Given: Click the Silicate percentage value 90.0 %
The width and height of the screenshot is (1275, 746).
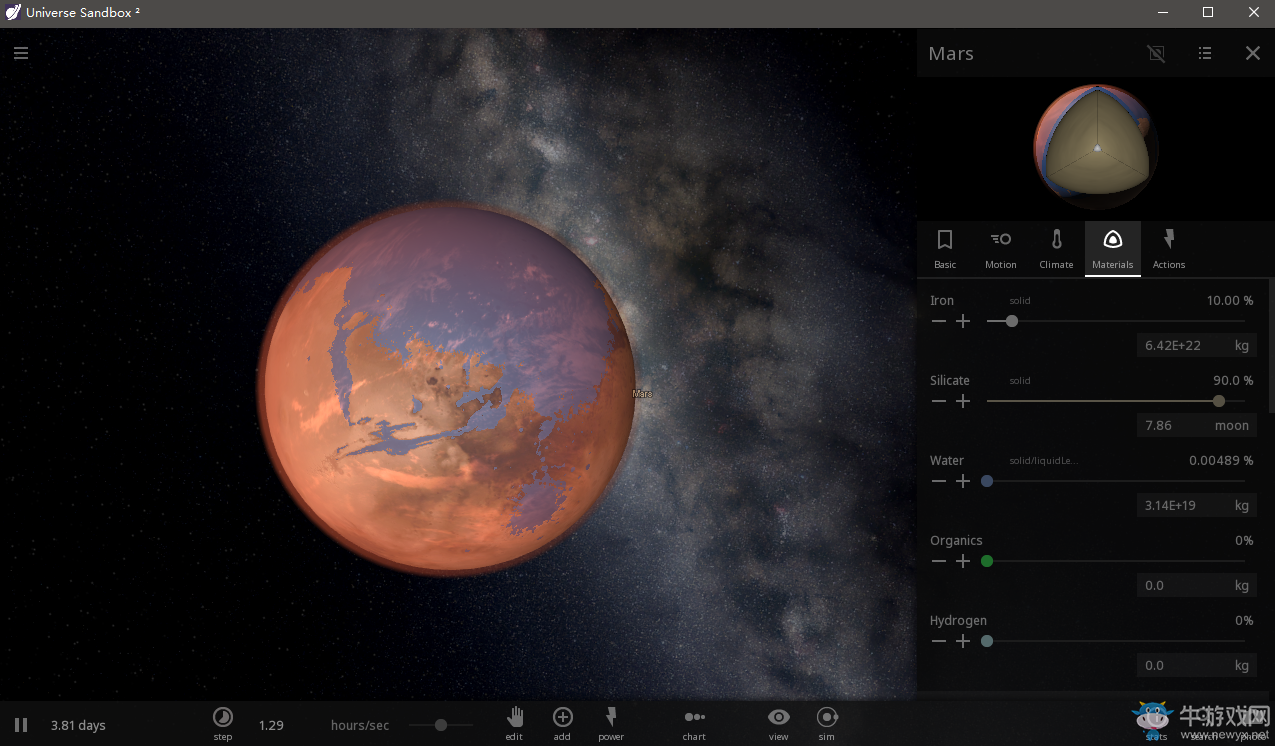Looking at the screenshot, I should 1233,380.
